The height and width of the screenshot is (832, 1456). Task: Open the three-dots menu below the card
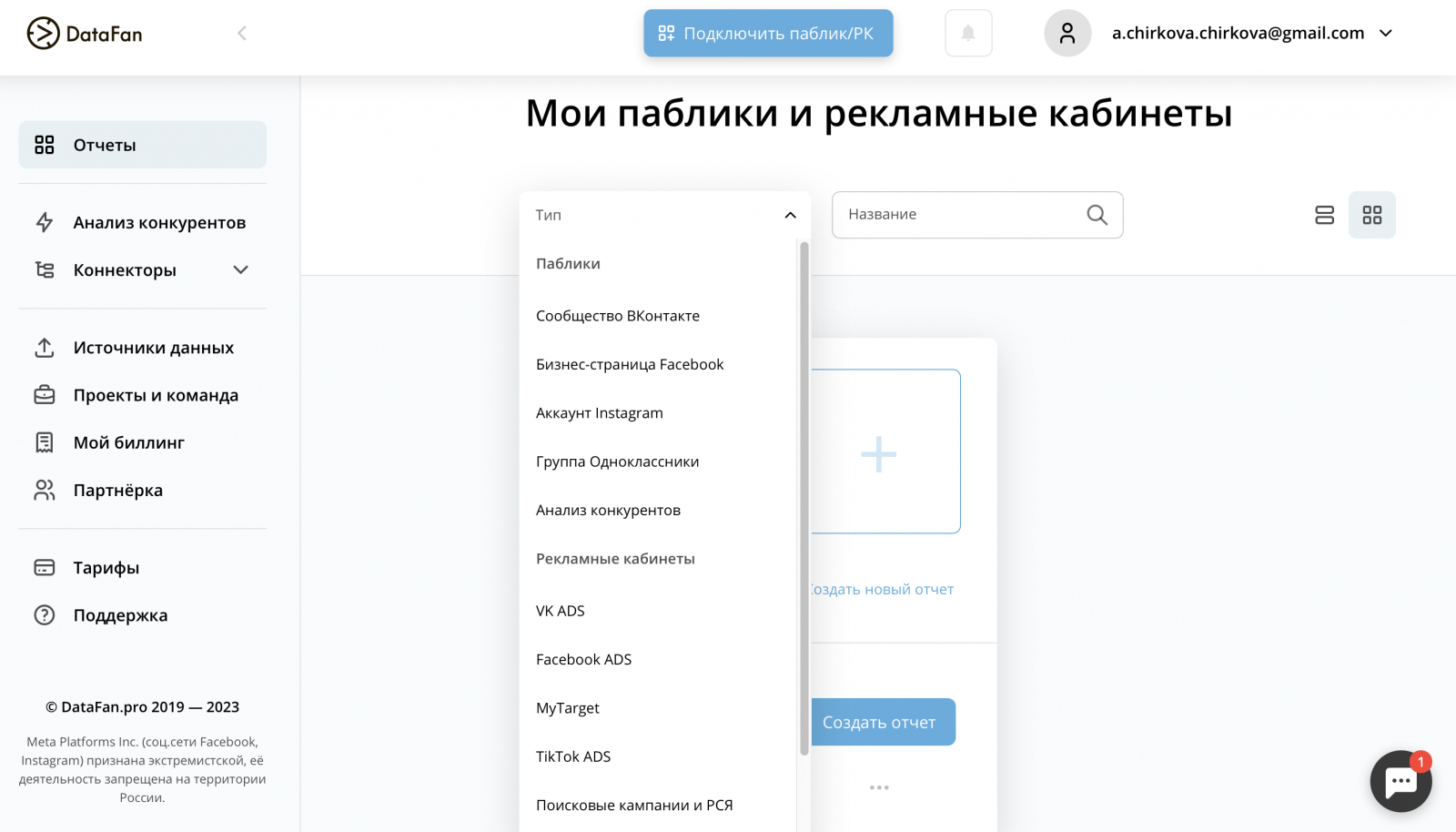[x=879, y=787]
